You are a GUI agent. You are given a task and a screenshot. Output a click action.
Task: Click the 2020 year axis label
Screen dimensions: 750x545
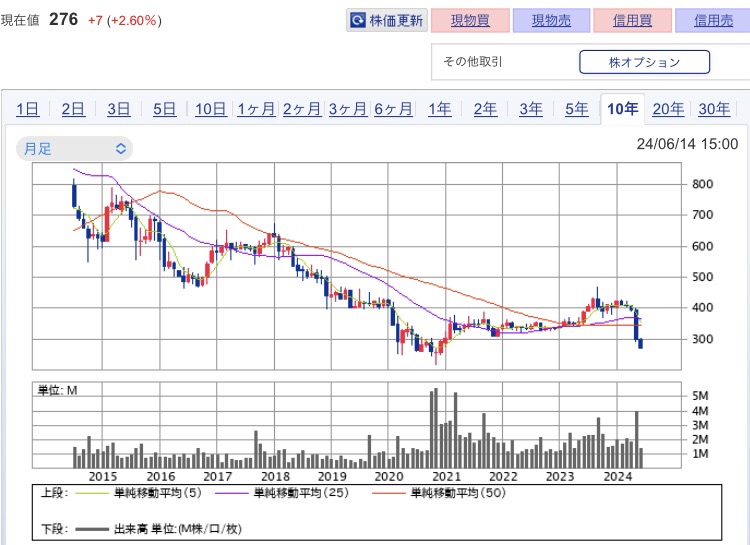pyautogui.click(x=389, y=477)
